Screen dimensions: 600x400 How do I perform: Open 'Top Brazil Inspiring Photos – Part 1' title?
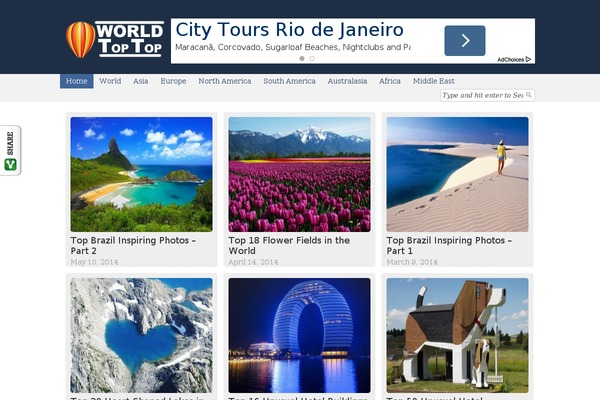(x=449, y=245)
